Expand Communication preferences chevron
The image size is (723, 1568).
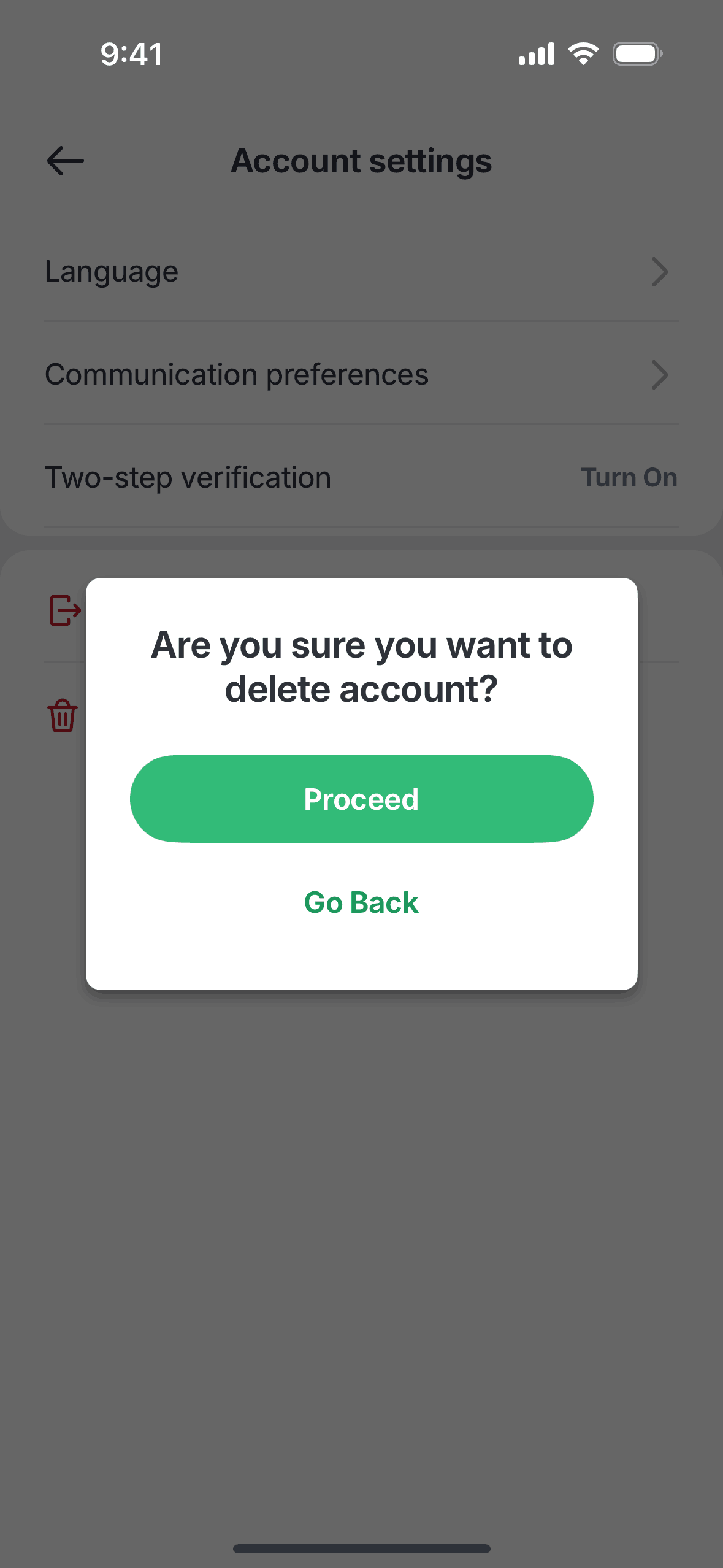pyautogui.click(x=659, y=375)
